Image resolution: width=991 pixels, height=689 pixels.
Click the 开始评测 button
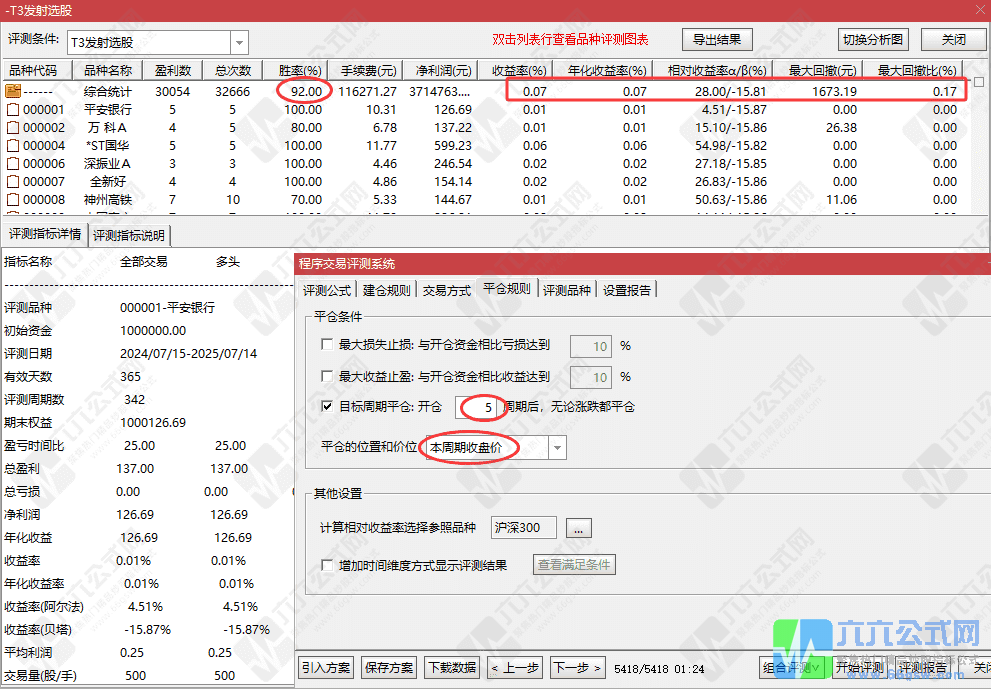(x=860, y=668)
